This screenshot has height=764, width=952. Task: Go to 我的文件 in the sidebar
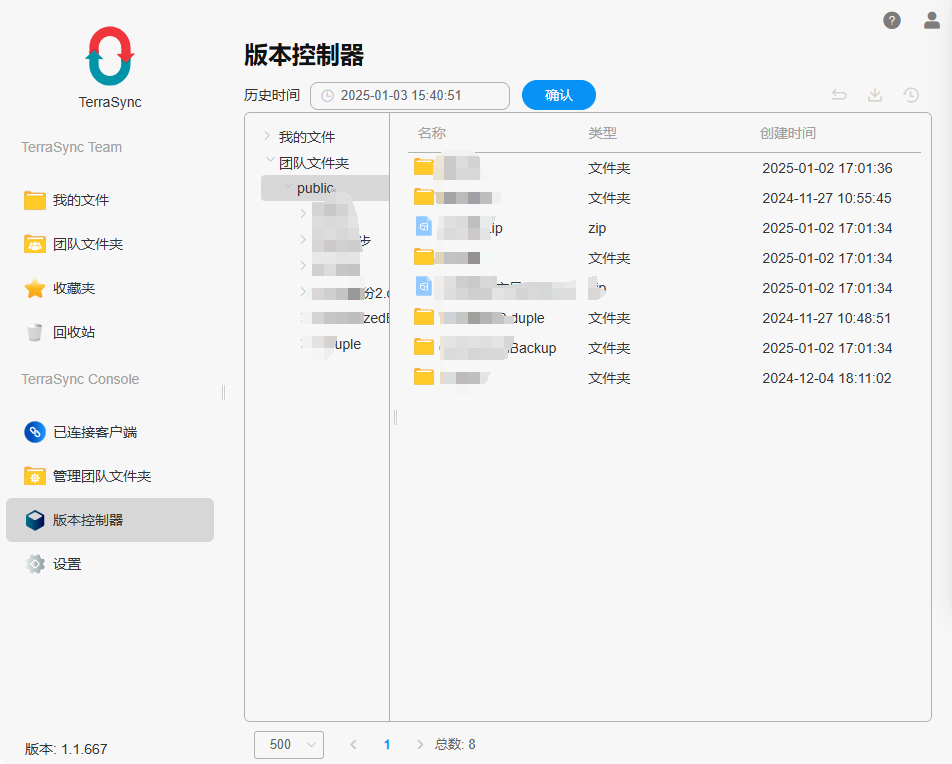point(80,200)
